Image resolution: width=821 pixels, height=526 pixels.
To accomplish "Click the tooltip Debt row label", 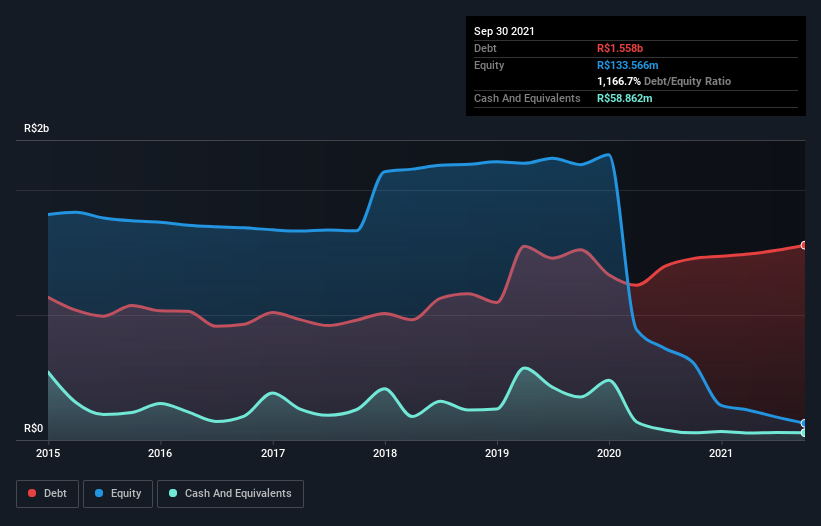I will pyautogui.click(x=485, y=49).
